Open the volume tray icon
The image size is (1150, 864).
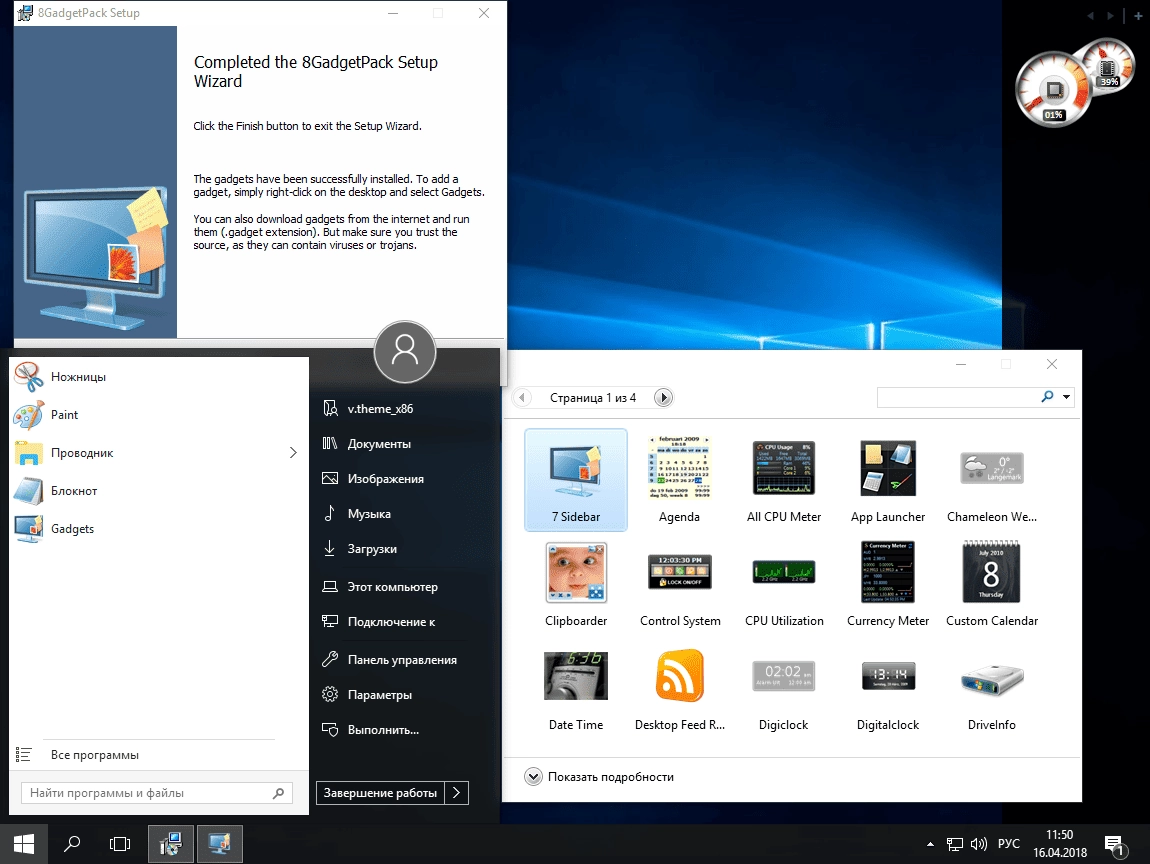point(978,844)
